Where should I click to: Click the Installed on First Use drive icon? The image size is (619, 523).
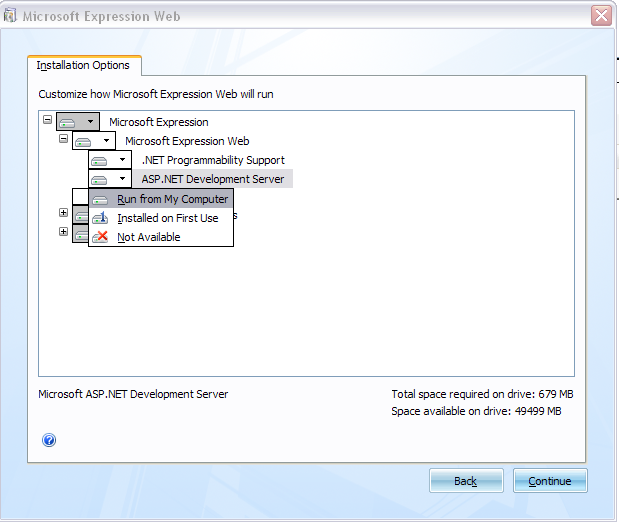coord(100,218)
